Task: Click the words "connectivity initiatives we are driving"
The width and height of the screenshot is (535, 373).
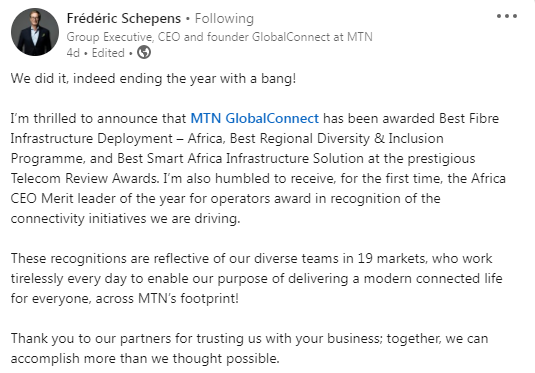Action: tap(124, 218)
